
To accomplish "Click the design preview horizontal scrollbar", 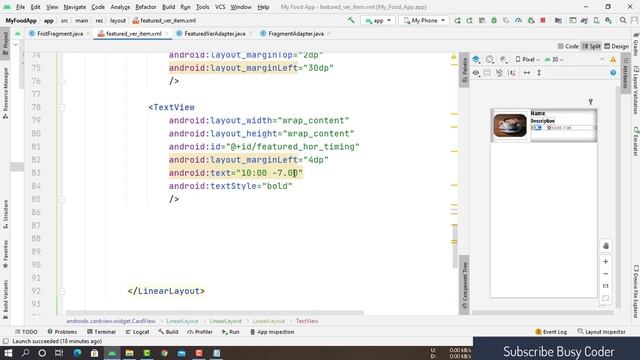I will [x=543, y=313].
